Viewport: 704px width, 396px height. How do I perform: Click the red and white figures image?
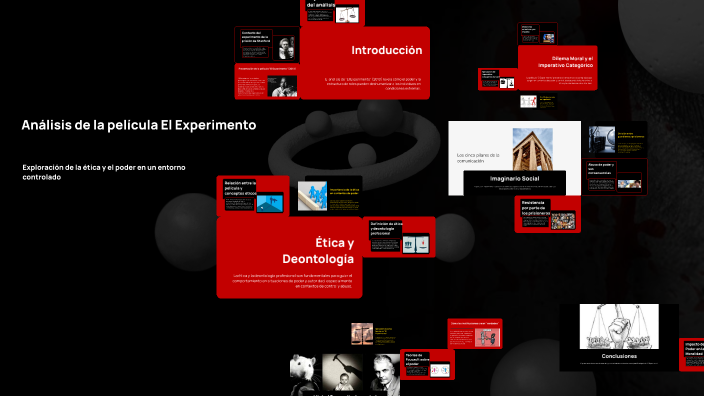point(528,101)
